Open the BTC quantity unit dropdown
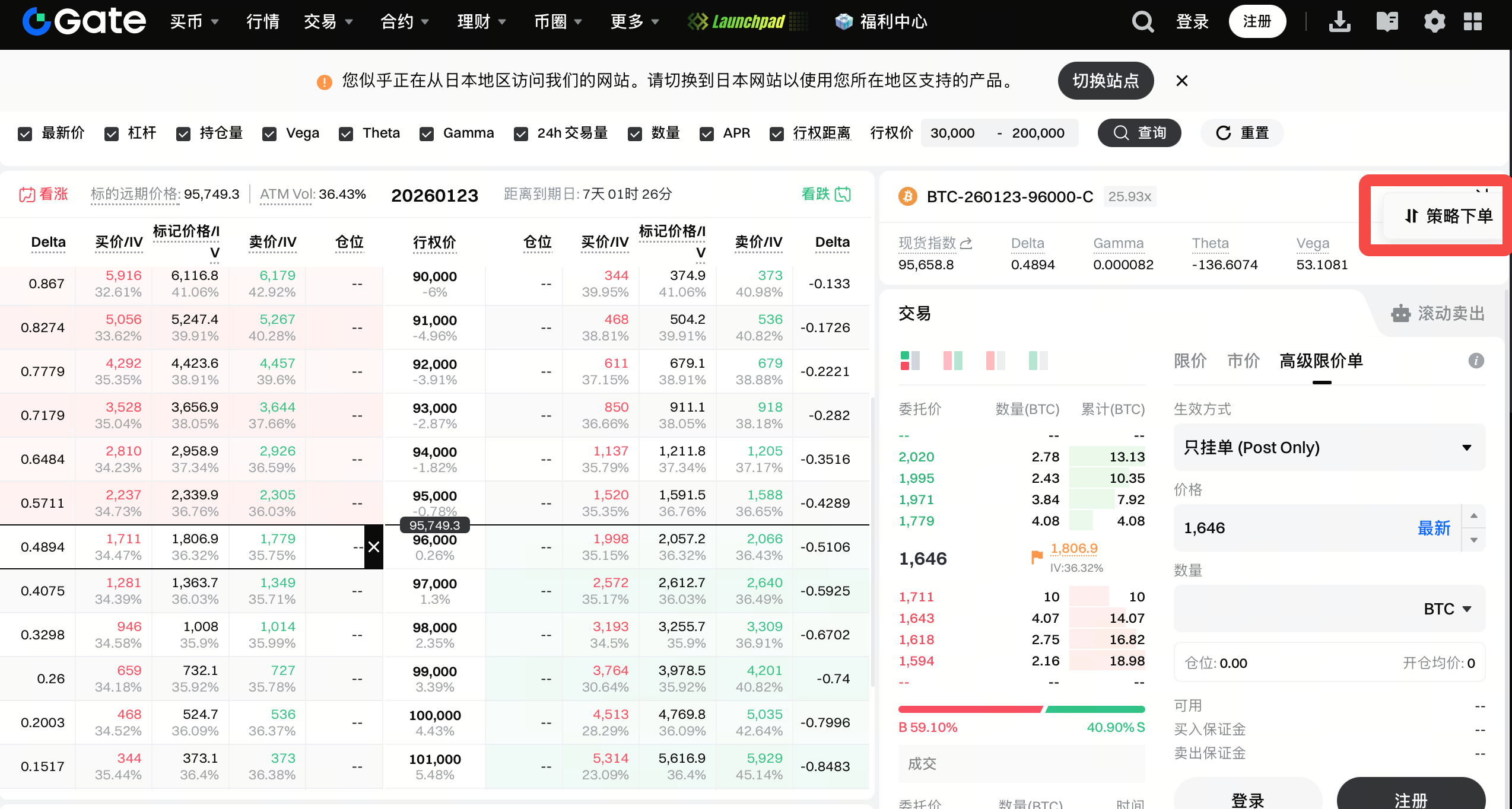This screenshot has height=809, width=1512. (1447, 609)
